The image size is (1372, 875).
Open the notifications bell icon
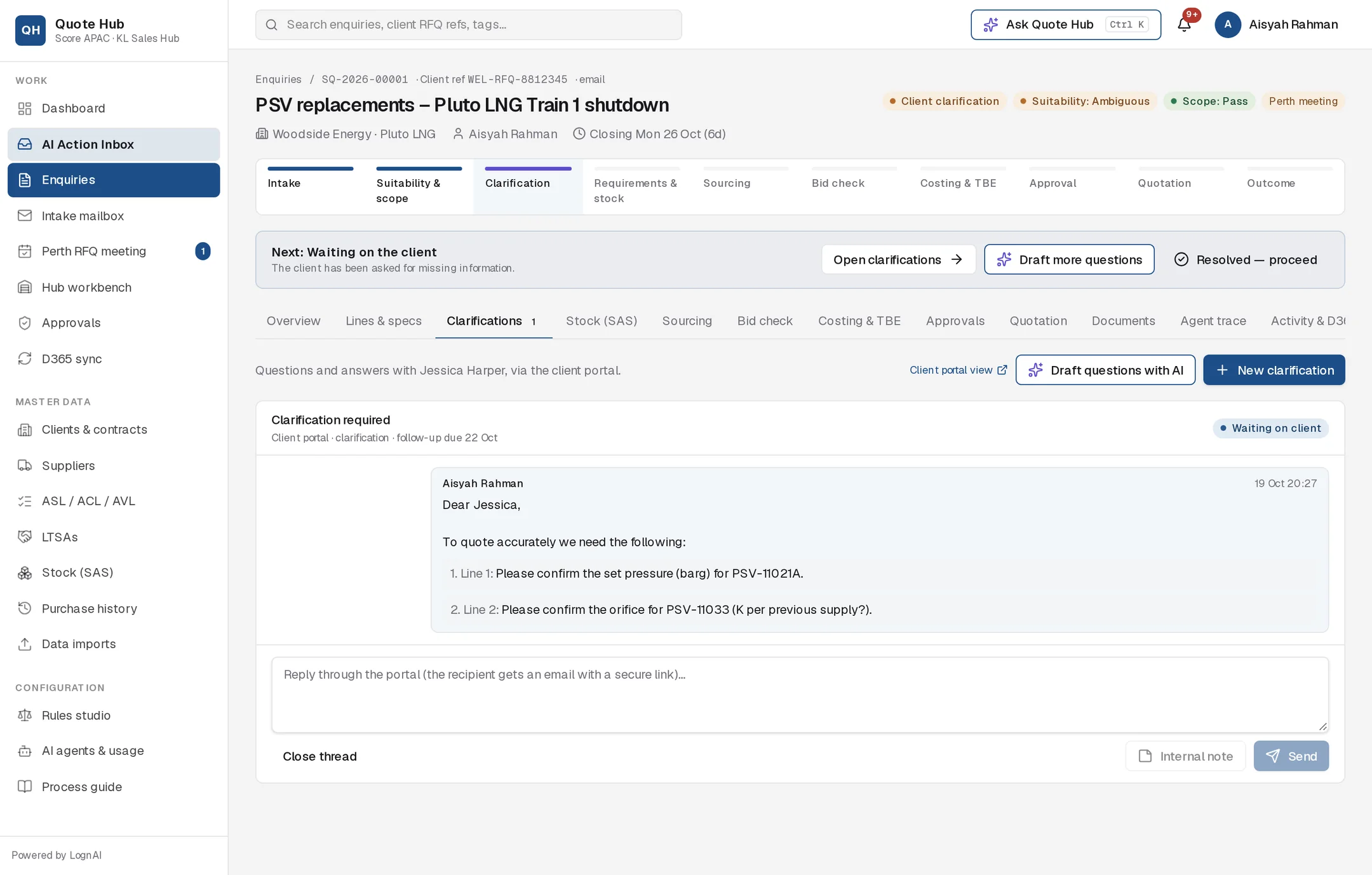click(1184, 24)
